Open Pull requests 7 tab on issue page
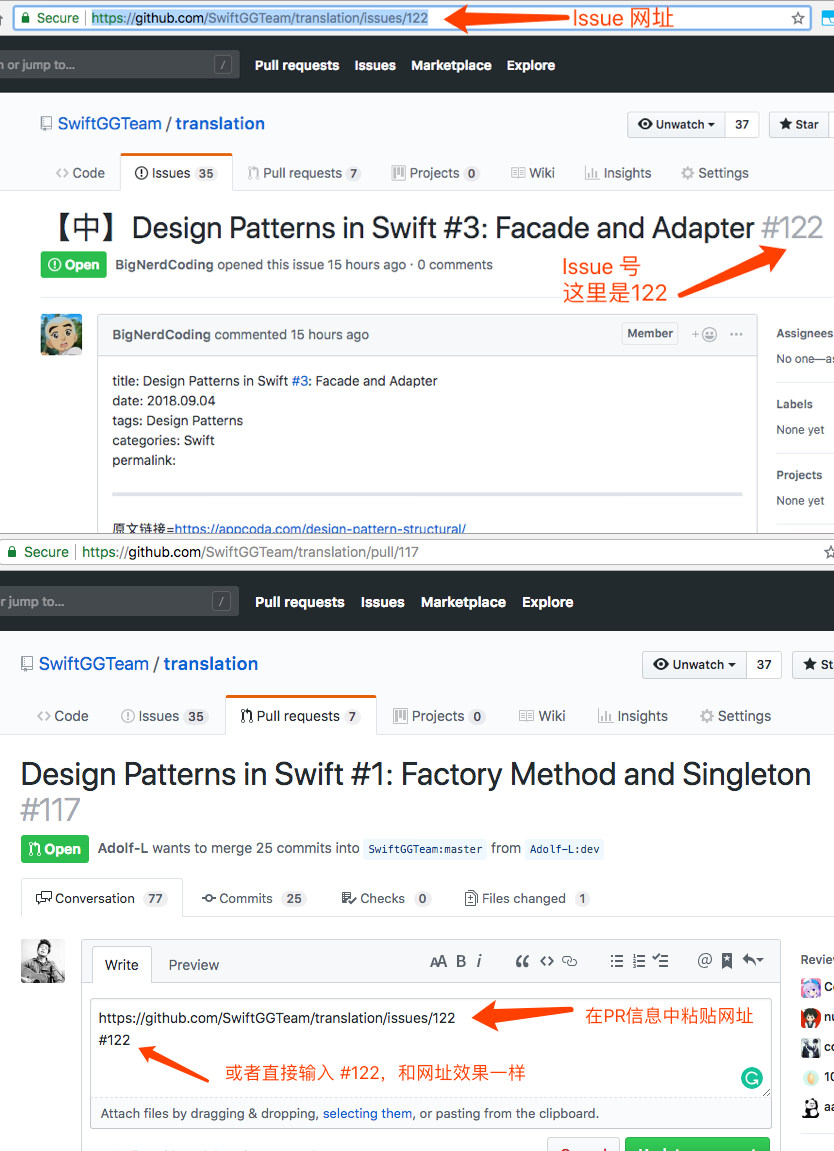The height and width of the screenshot is (1151, 834). click(304, 173)
